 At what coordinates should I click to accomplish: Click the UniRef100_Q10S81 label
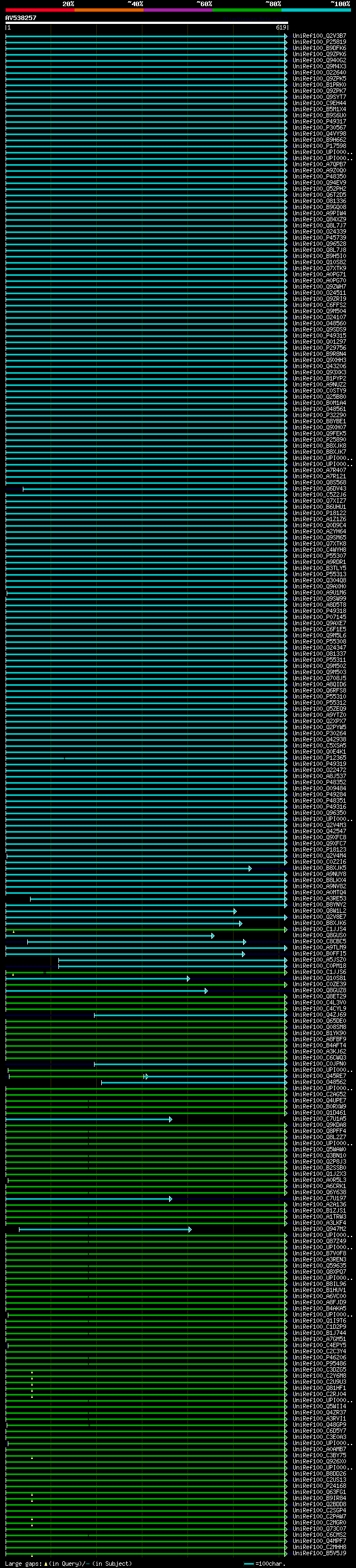[x=319, y=978]
